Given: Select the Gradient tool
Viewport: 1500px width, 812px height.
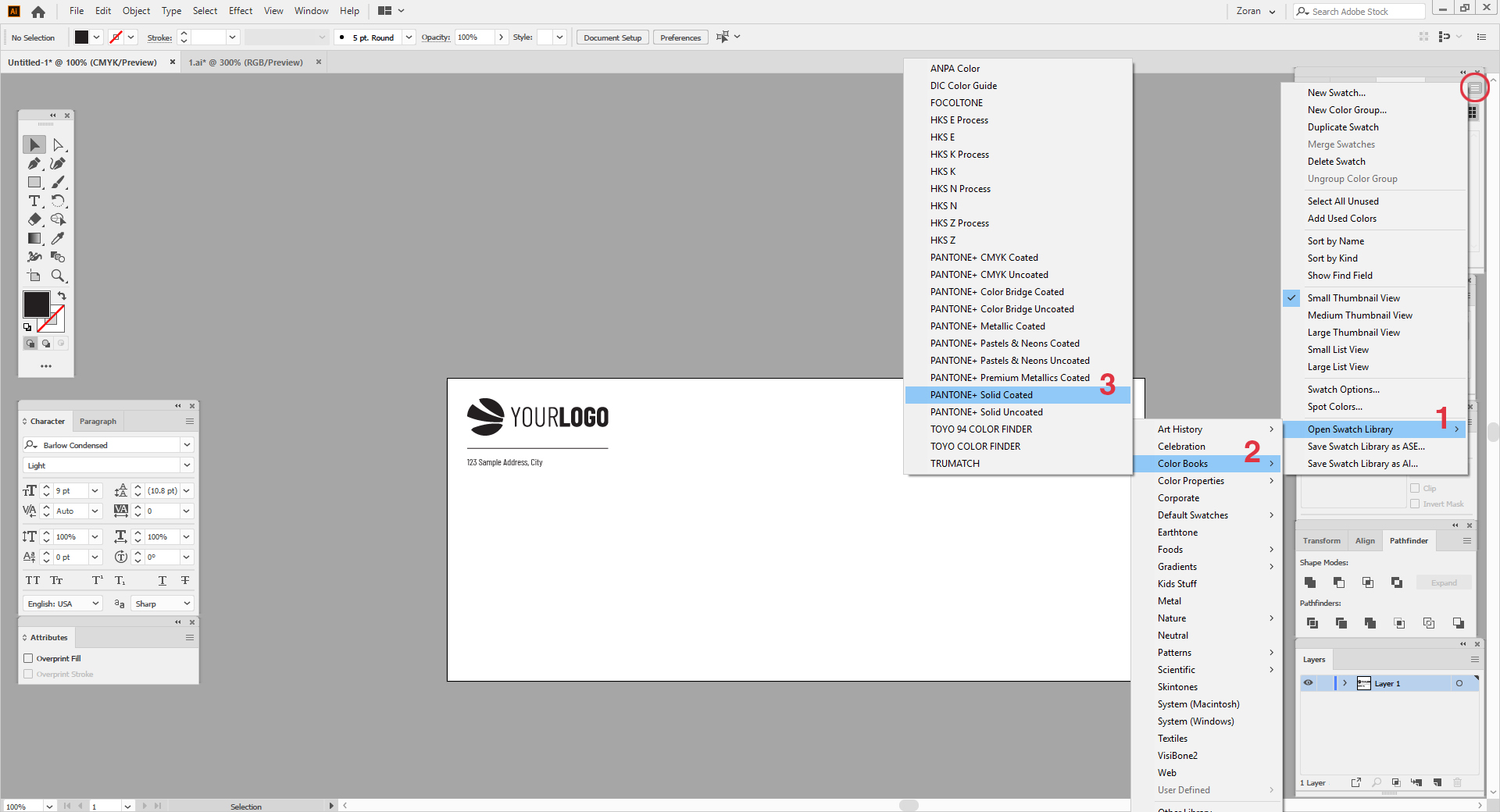Looking at the screenshot, I should coord(34,238).
